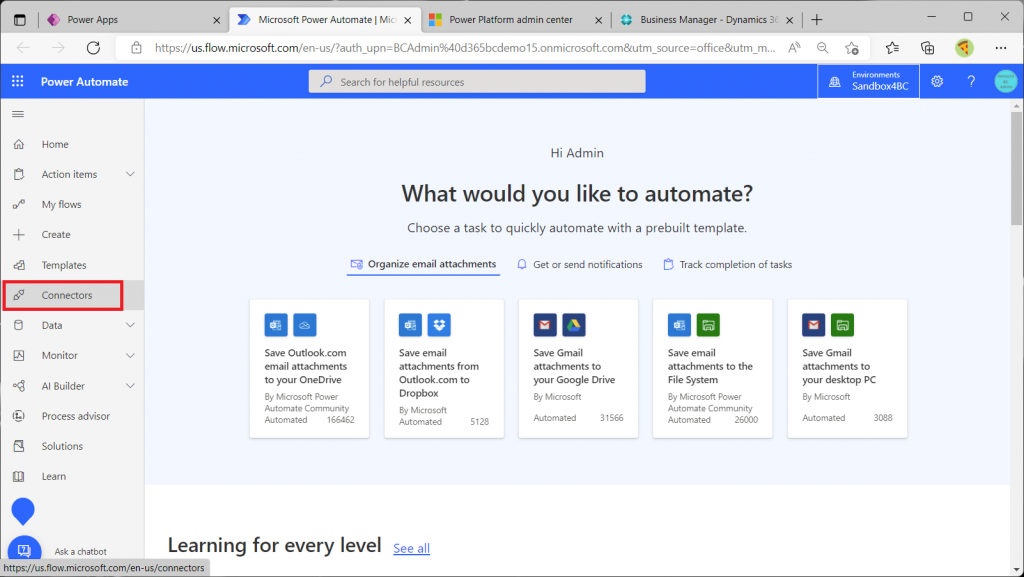
Task: Click the Learn book icon
Action: click(x=19, y=476)
